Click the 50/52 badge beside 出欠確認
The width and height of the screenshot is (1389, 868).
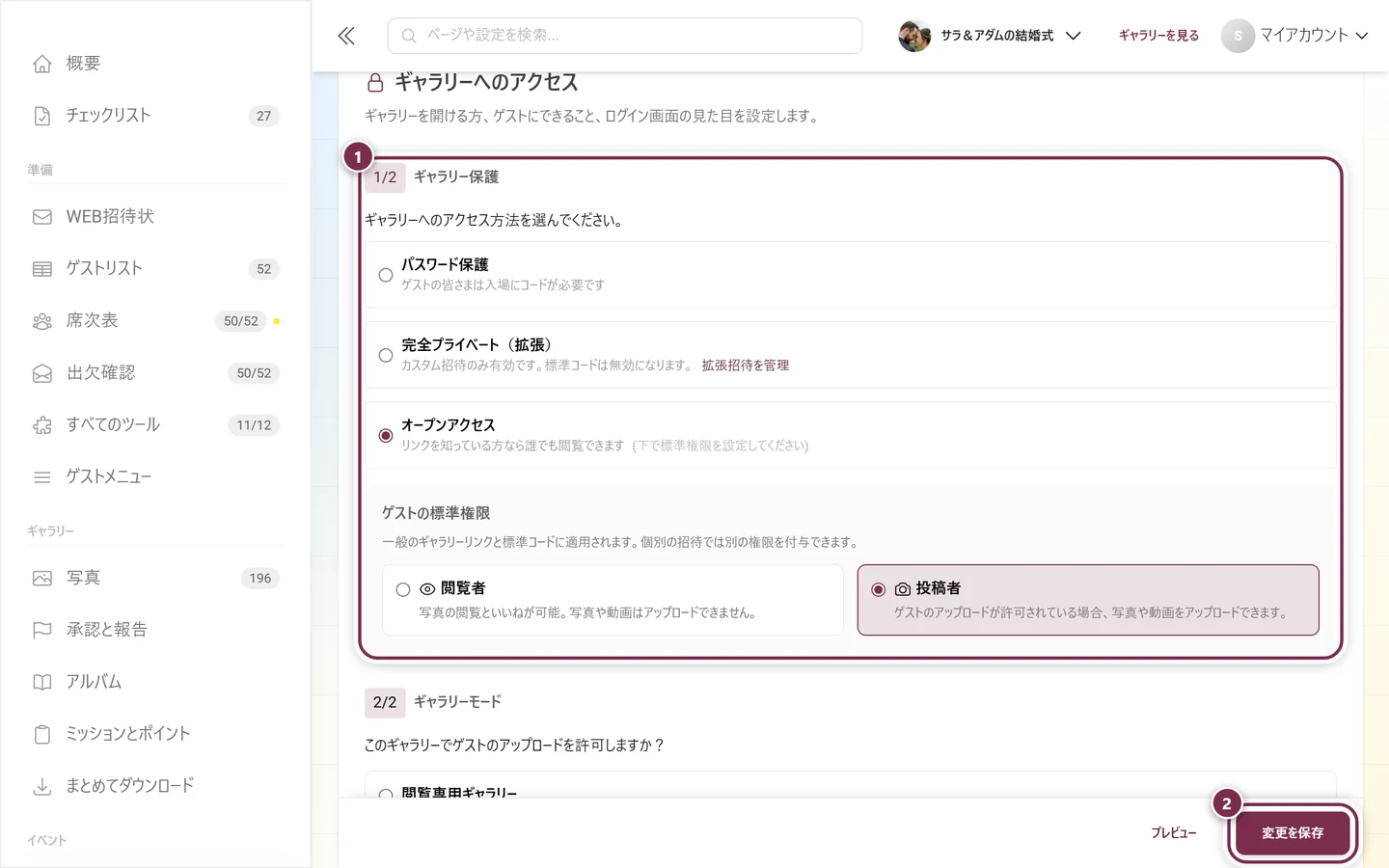[x=255, y=373]
